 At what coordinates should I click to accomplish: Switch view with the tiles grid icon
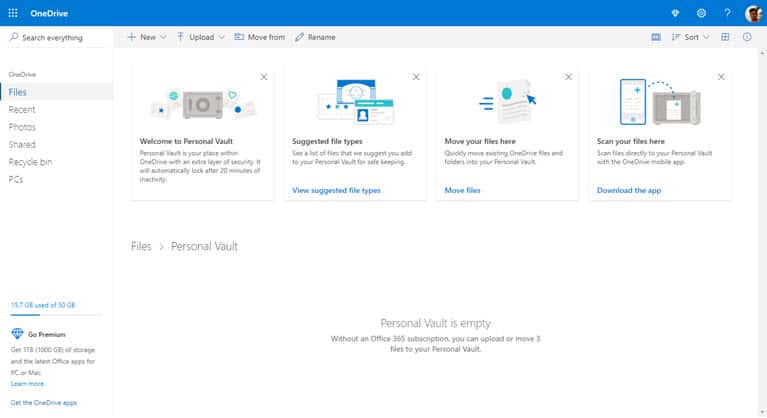tap(725, 37)
